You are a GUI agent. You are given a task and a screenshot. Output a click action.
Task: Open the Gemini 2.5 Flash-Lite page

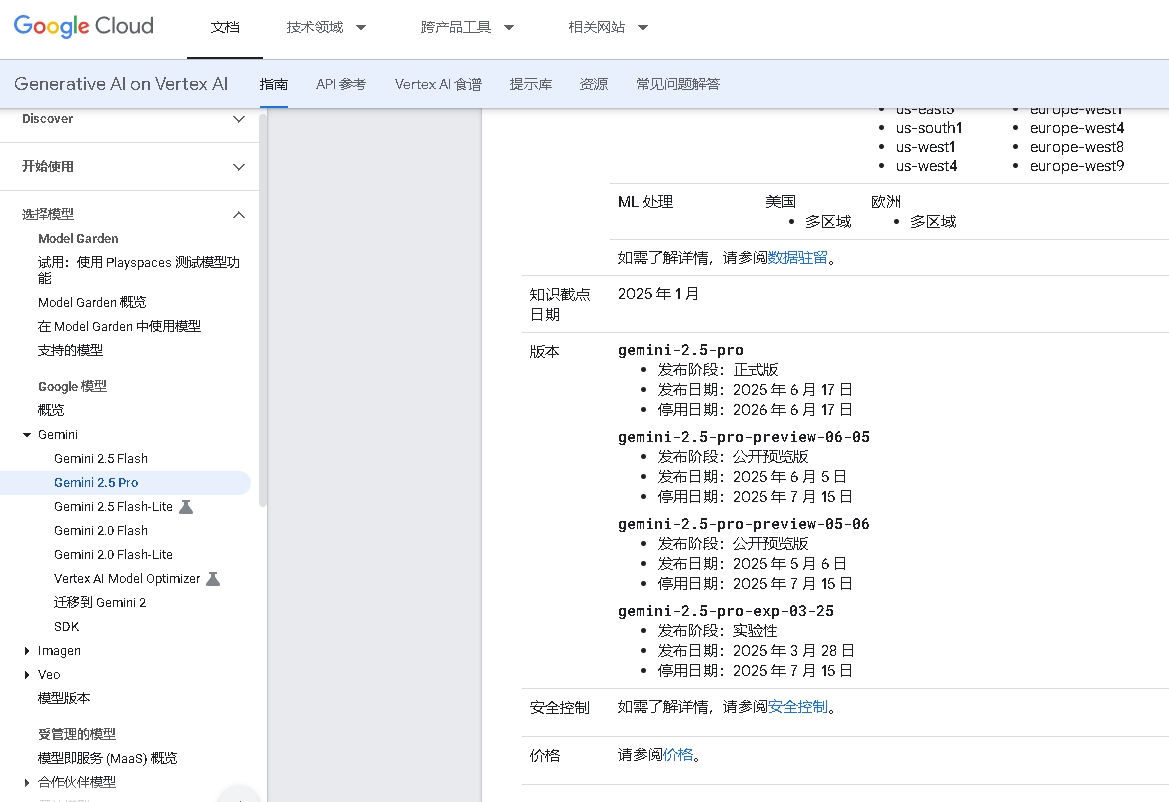tap(113, 507)
